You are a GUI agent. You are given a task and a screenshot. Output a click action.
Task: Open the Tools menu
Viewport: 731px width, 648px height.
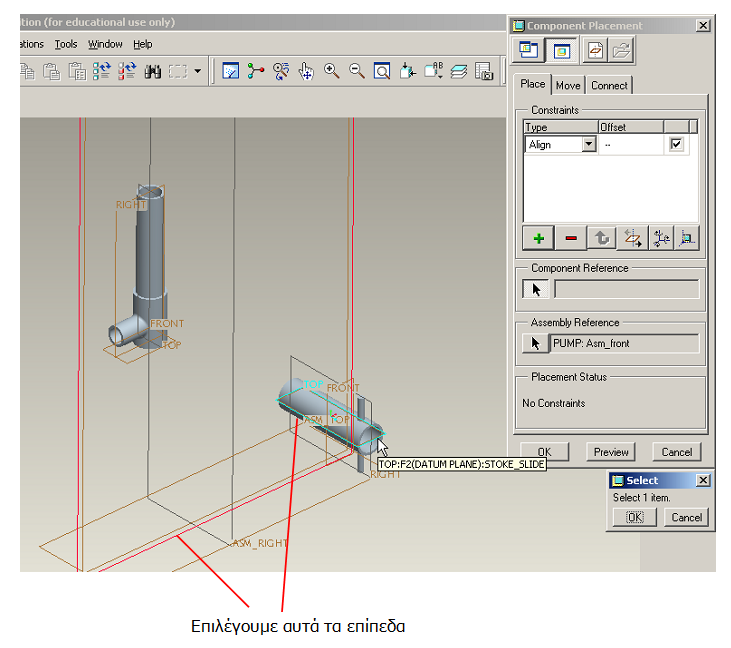pos(66,44)
